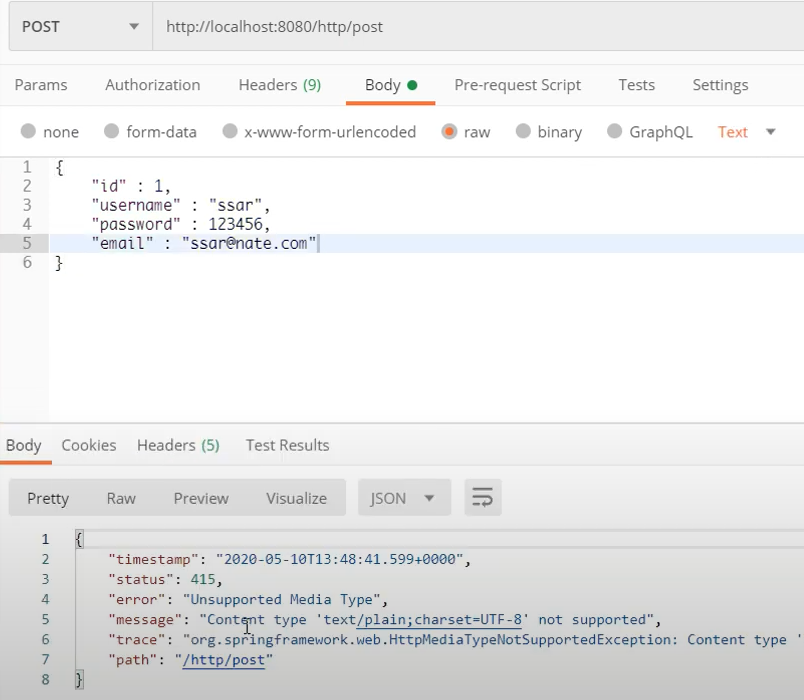The width and height of the screenshot is (804, 700).
Task: Open the Params tab
Action: (41, 85)
